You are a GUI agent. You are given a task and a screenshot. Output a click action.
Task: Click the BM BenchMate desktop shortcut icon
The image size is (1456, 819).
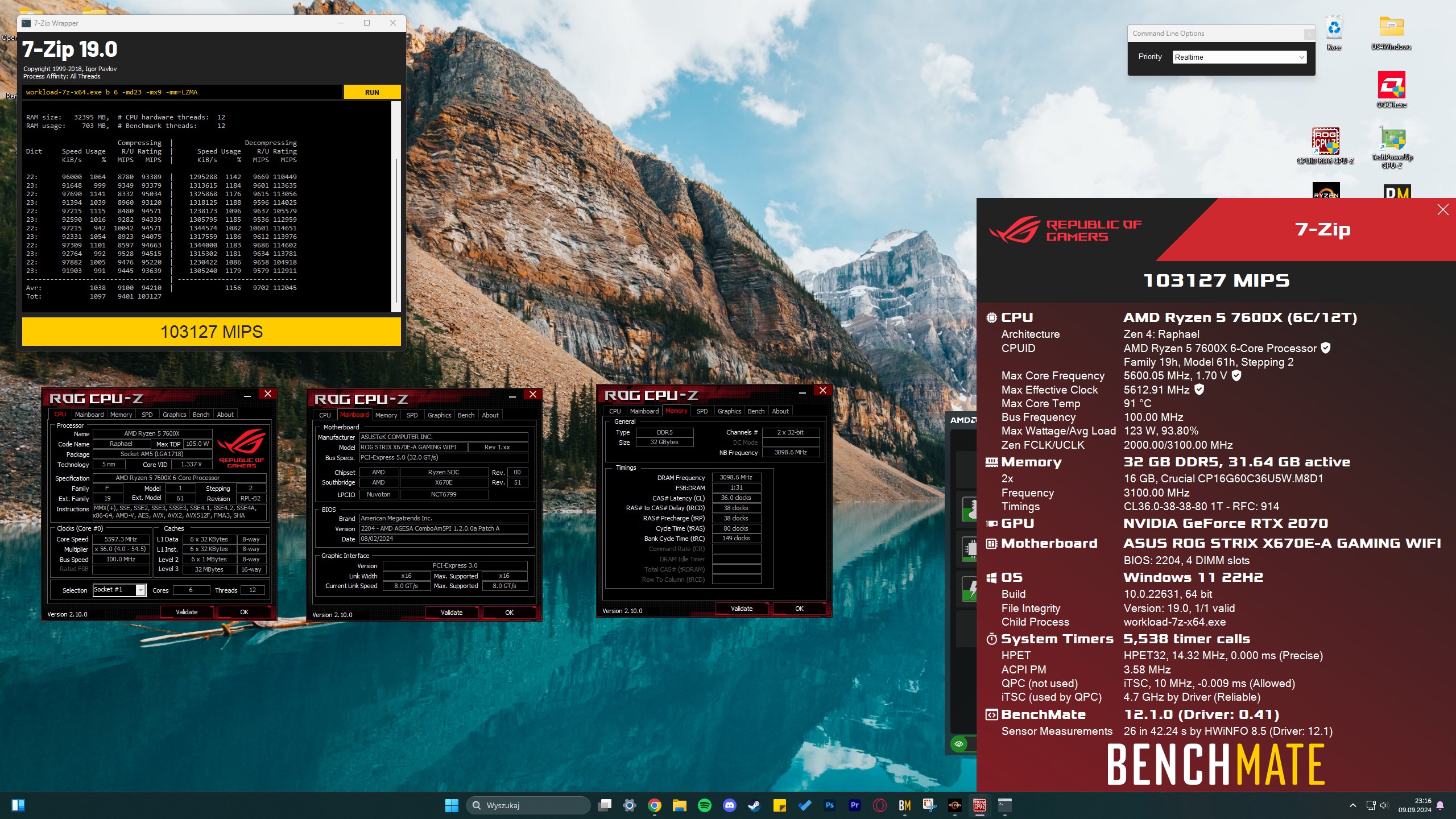pos(1397,191)
